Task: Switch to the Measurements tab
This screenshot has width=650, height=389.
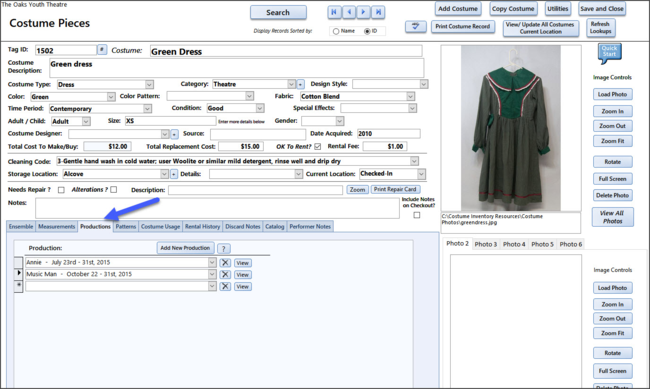Action: pyautogui.click(x=56, y=226)
